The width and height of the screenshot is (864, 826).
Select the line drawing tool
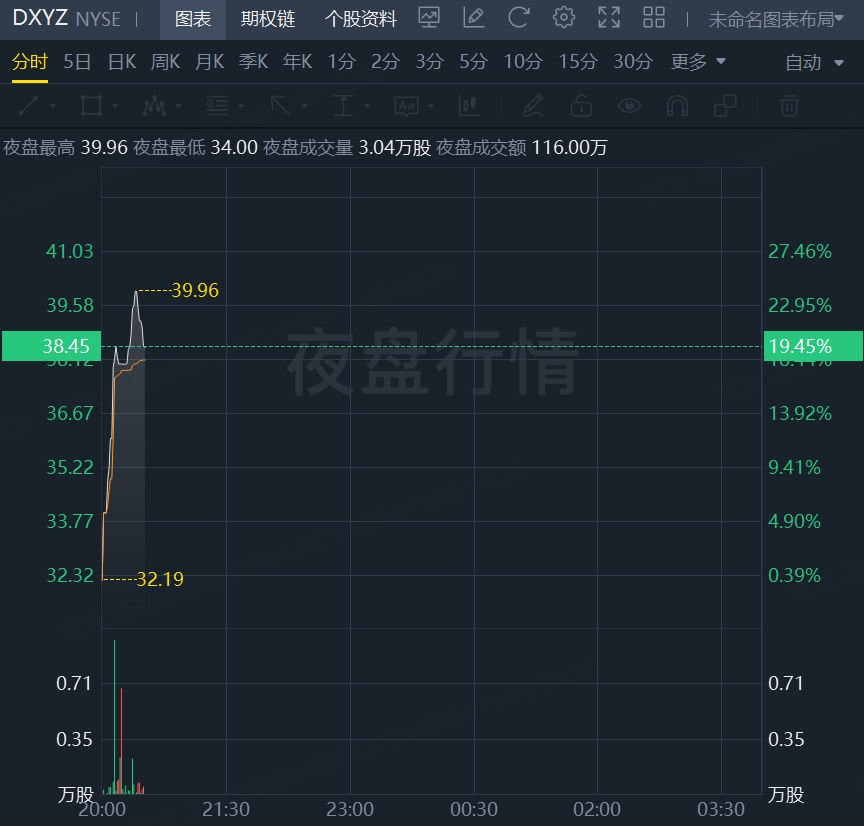tap(29, 105)
